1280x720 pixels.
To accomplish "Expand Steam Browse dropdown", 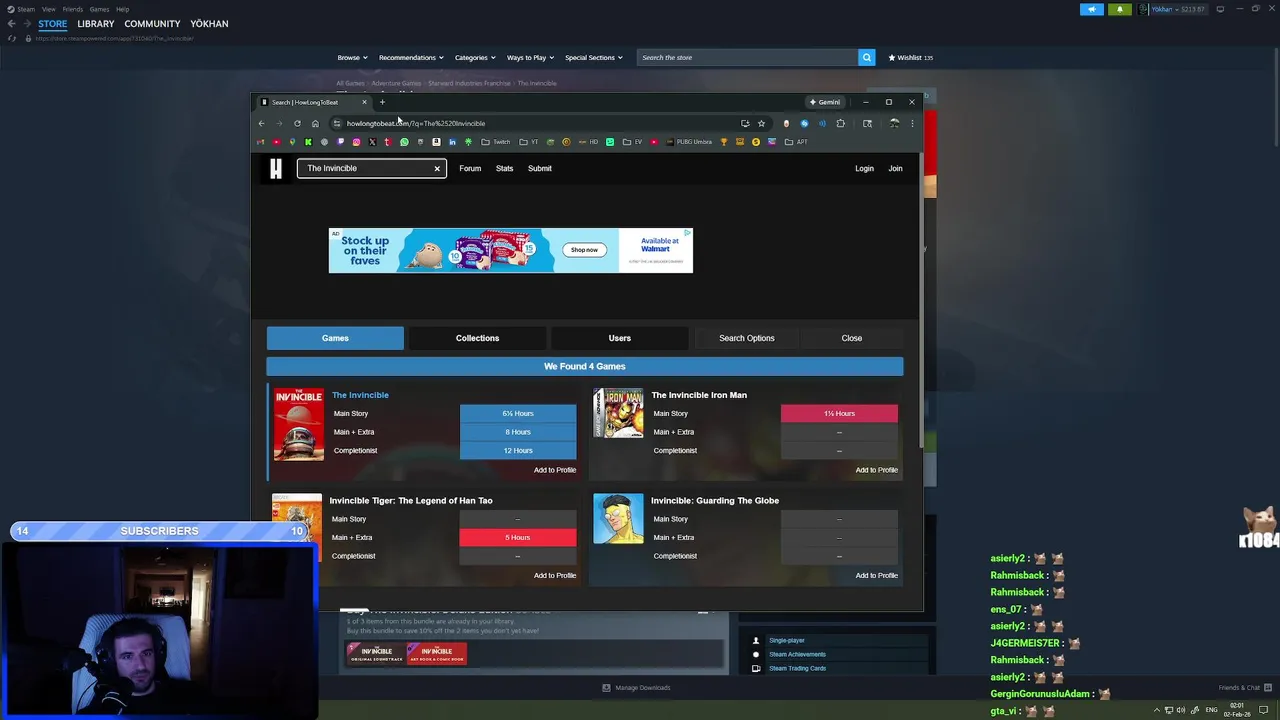I will 352,57.
